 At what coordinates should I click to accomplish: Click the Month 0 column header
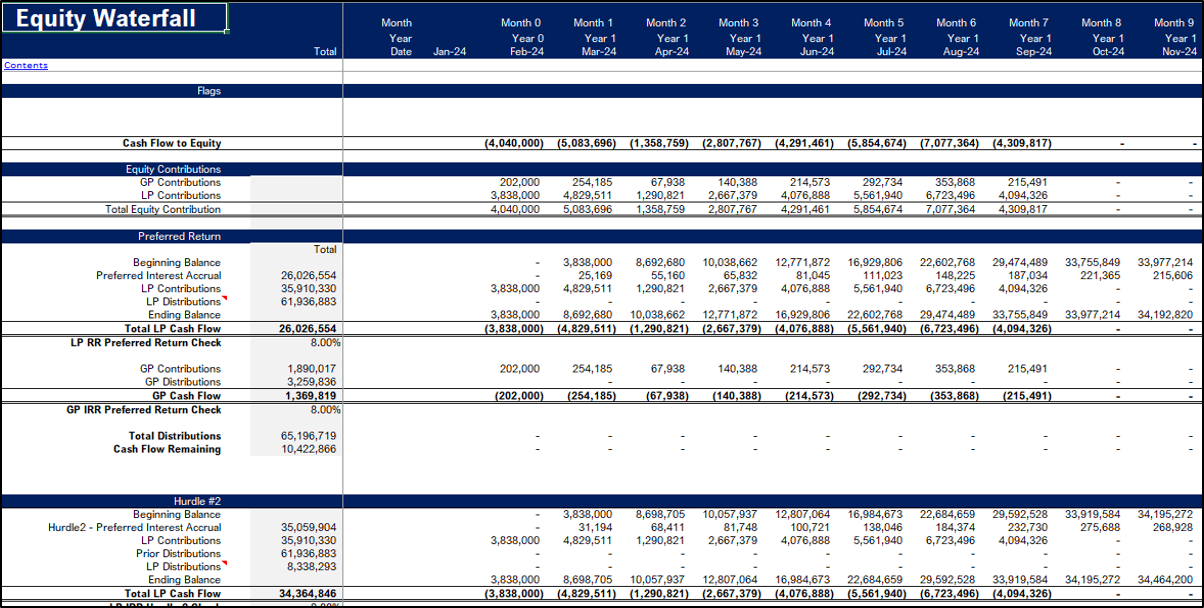521,23
